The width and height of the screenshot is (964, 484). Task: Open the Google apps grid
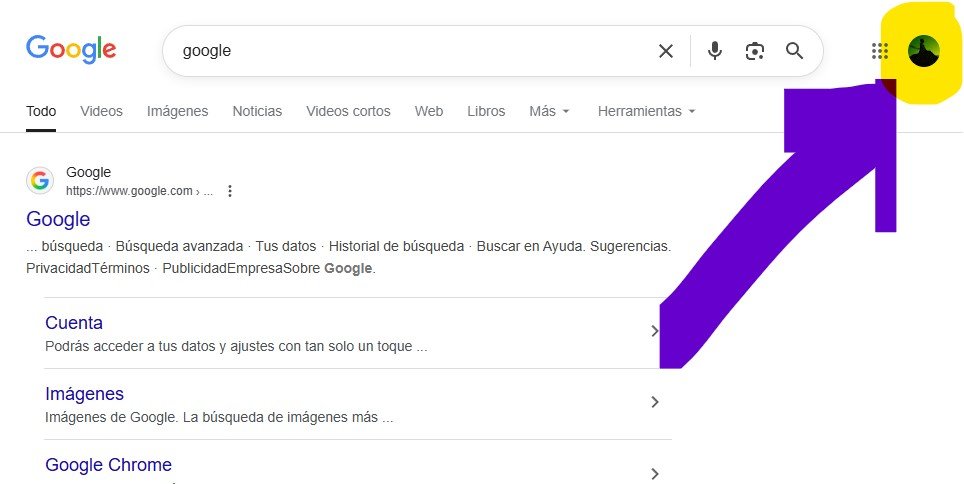pyautogui.click(x=880, y=51)
